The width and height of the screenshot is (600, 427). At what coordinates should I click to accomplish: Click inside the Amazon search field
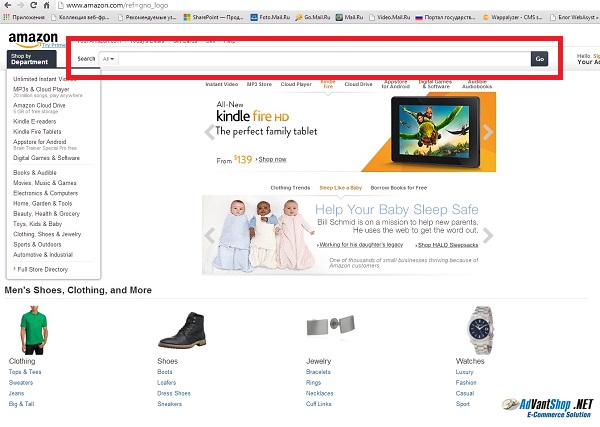(324, 59)
